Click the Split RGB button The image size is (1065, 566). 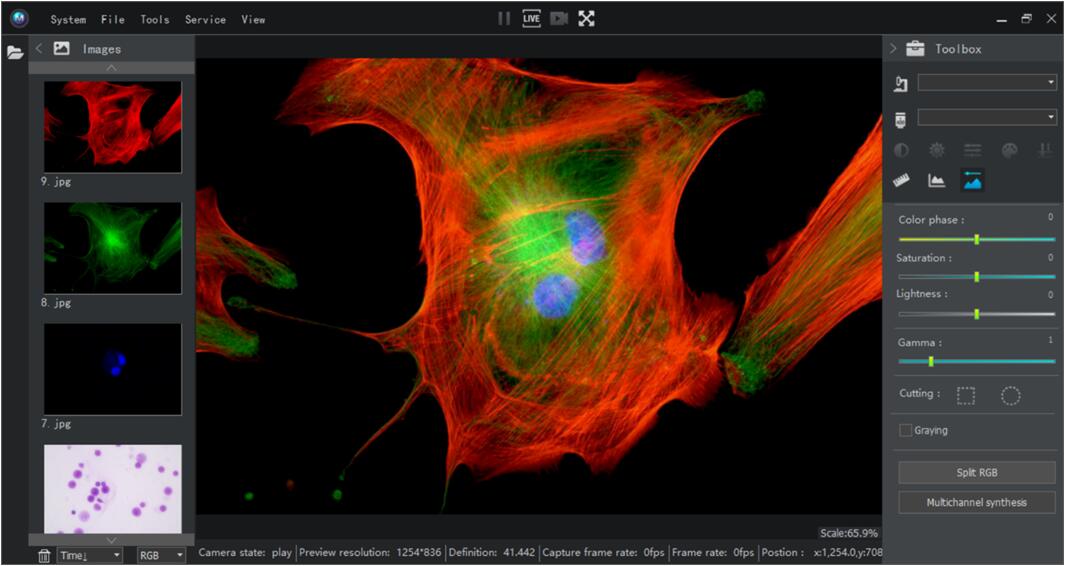coord(976,472)
